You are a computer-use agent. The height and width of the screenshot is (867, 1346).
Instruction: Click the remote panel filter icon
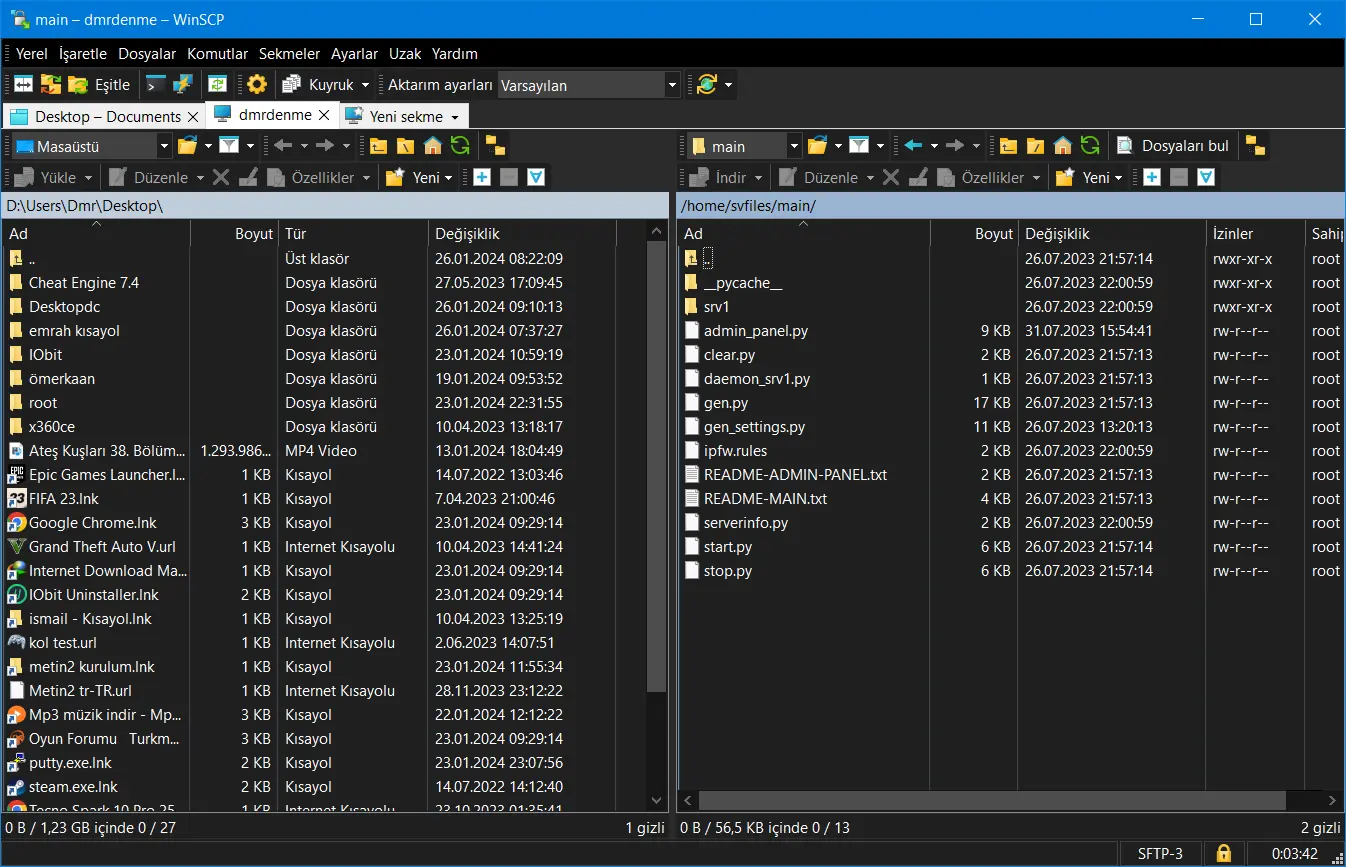click(x=859, y=146)
